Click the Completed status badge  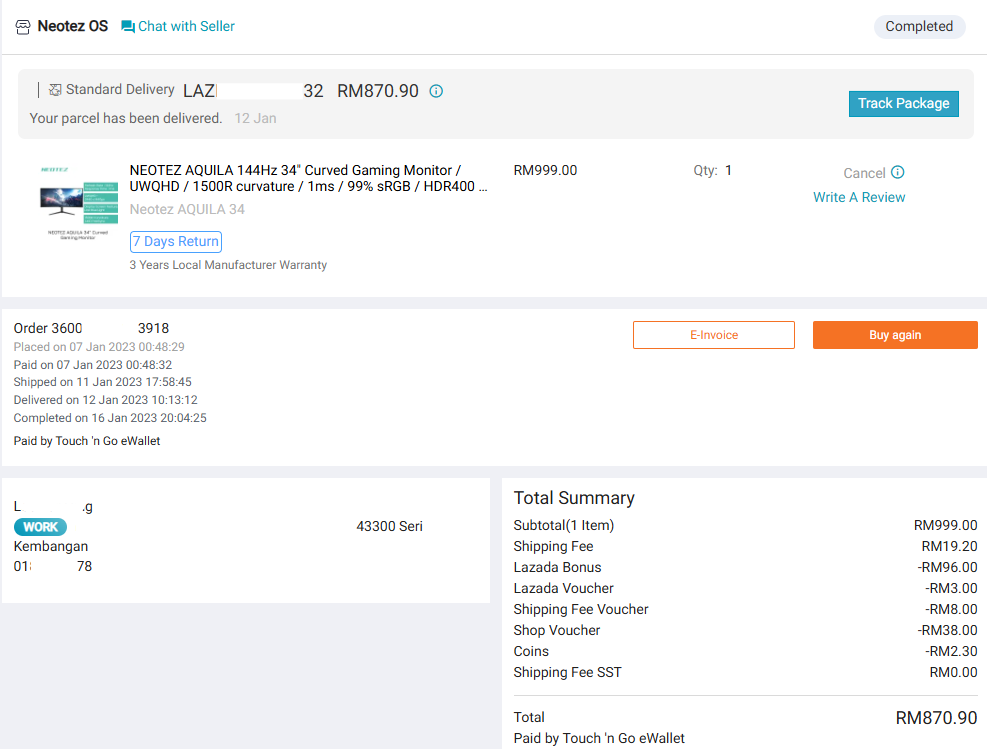[x=919, y=26]
